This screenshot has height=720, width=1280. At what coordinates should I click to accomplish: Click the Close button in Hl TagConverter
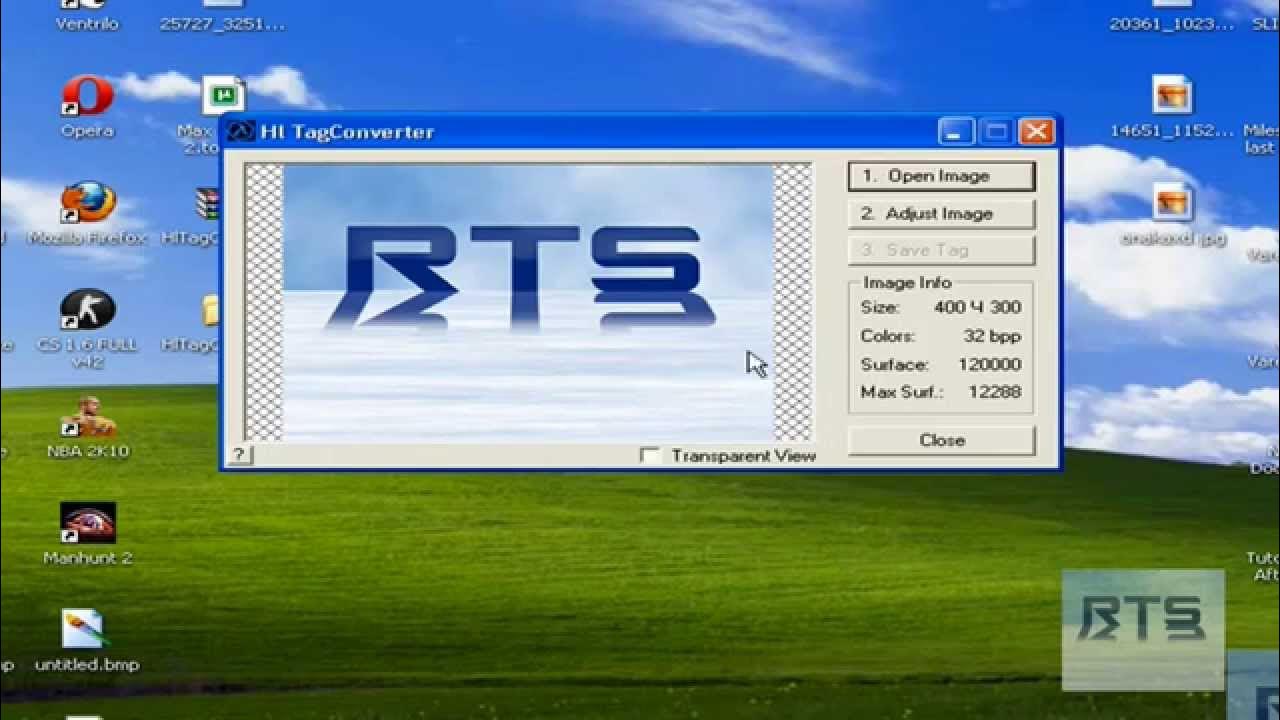point(941,440)
